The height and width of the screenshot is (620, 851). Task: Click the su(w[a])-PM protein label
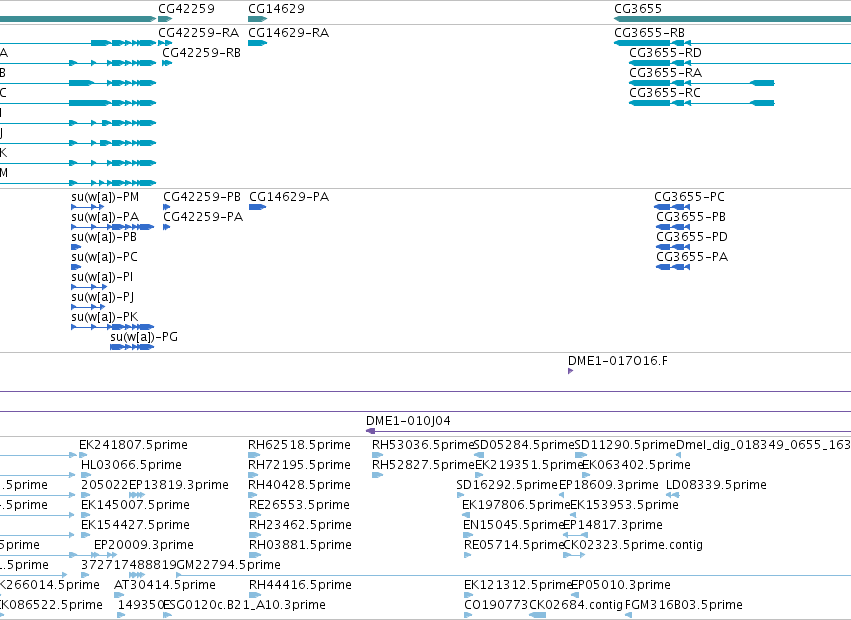[105, 197]
